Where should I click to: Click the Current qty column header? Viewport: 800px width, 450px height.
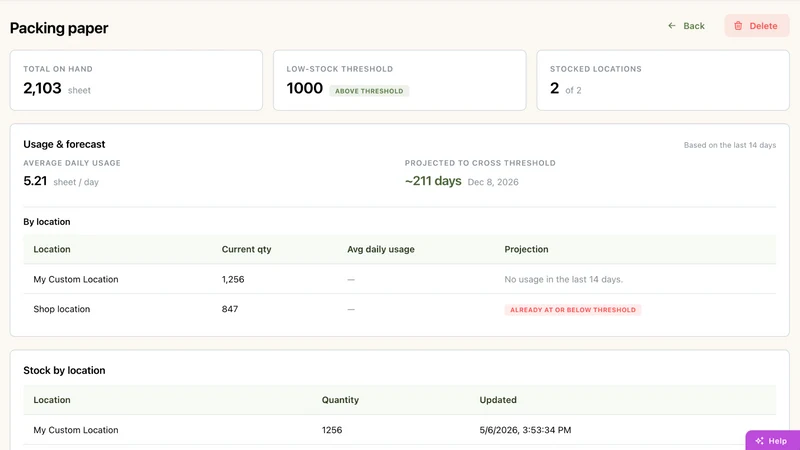[x=246, y=249]
